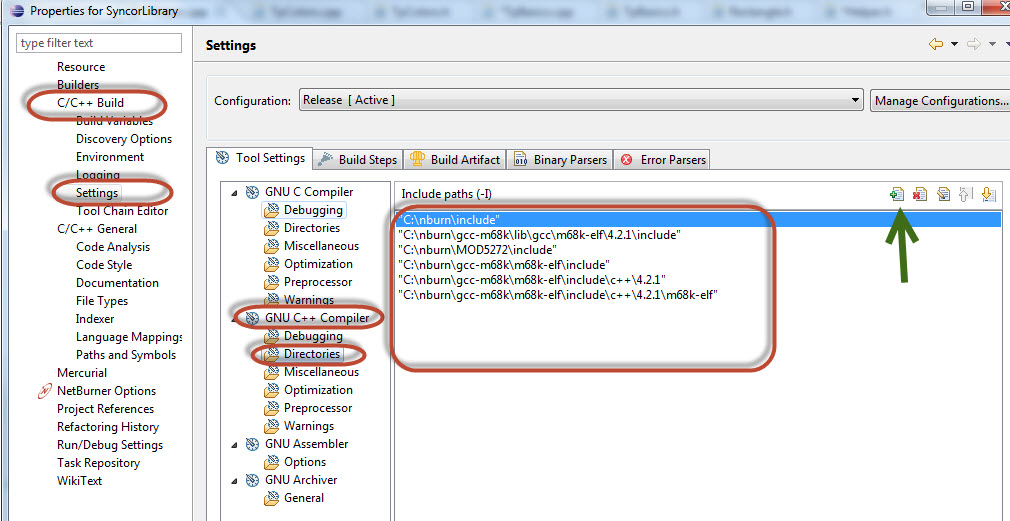This screenshot has height=521, width=1010.
Task: Select Debugging under GNU C Compiler
Action: coord(313,210)
